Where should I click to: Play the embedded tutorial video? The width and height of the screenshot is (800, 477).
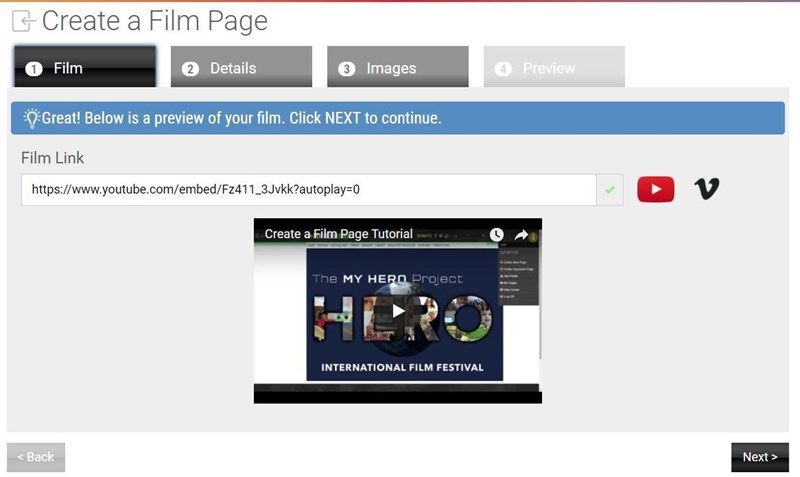[x=398, y=311]
